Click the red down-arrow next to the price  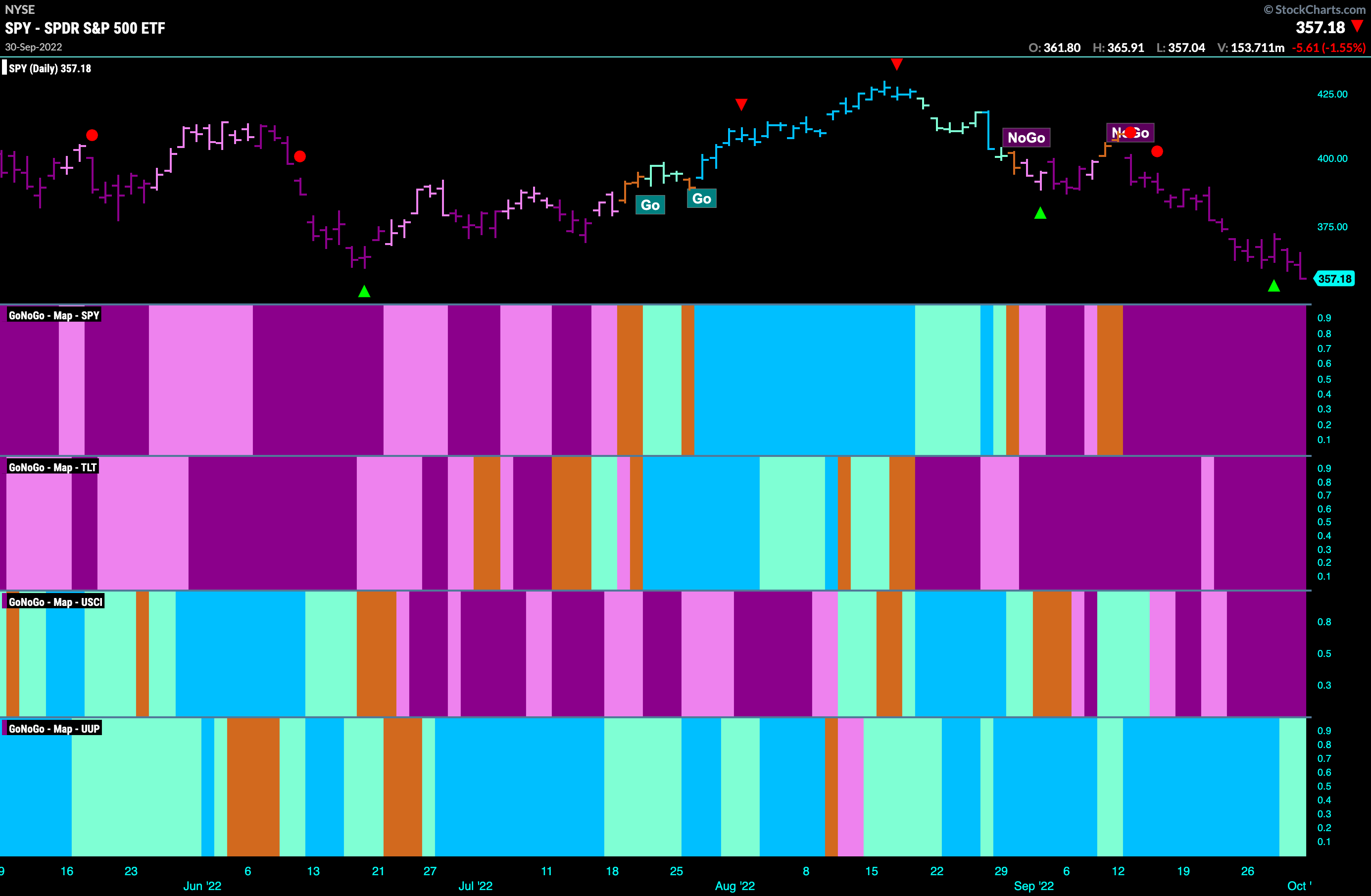pyautogui.click(x=1358, y=25)
